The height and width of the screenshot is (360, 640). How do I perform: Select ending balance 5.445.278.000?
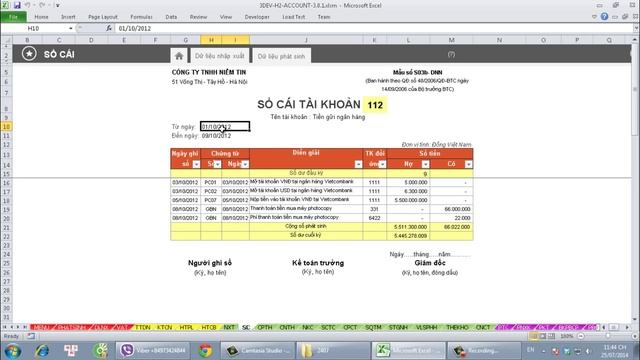408,236
